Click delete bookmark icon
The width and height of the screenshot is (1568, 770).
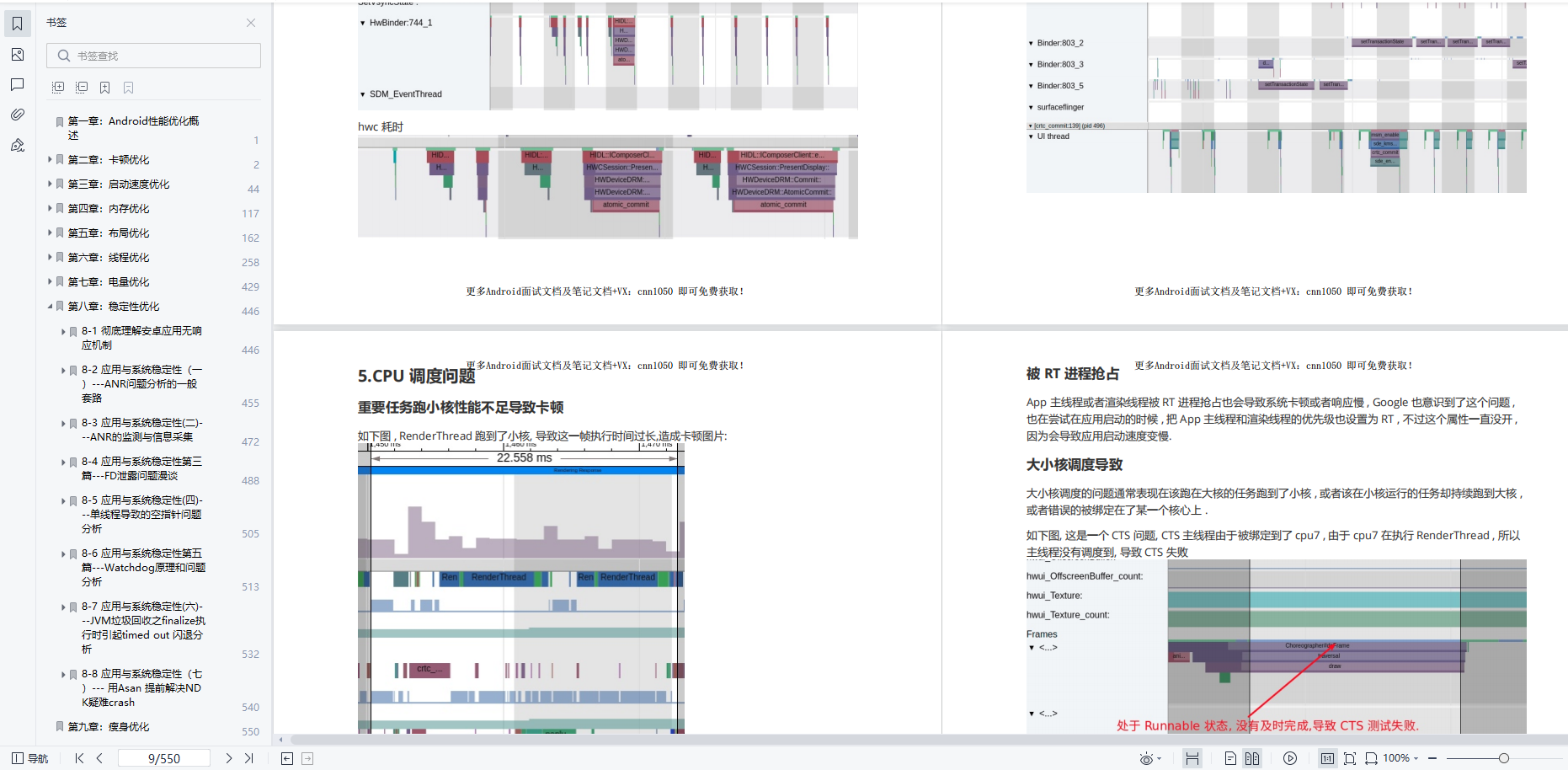point(129,87)
